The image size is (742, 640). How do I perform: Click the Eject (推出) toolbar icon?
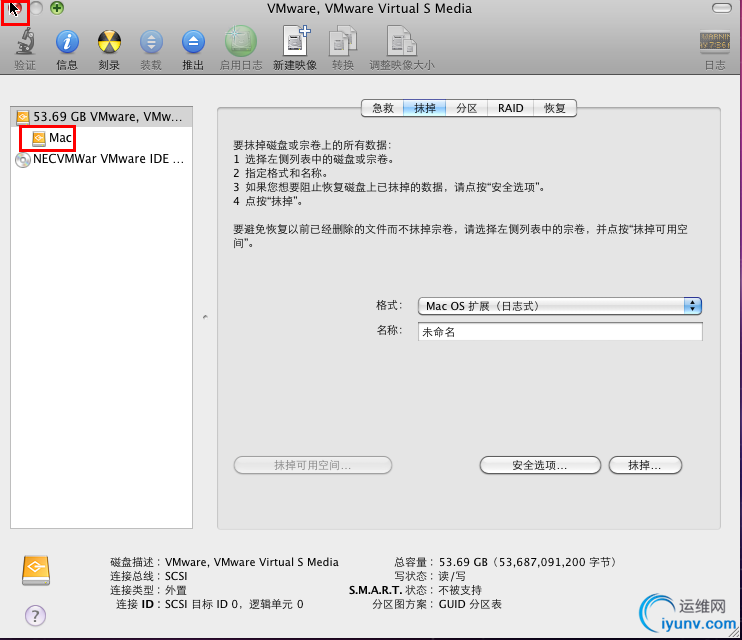[x=193, y=42]
